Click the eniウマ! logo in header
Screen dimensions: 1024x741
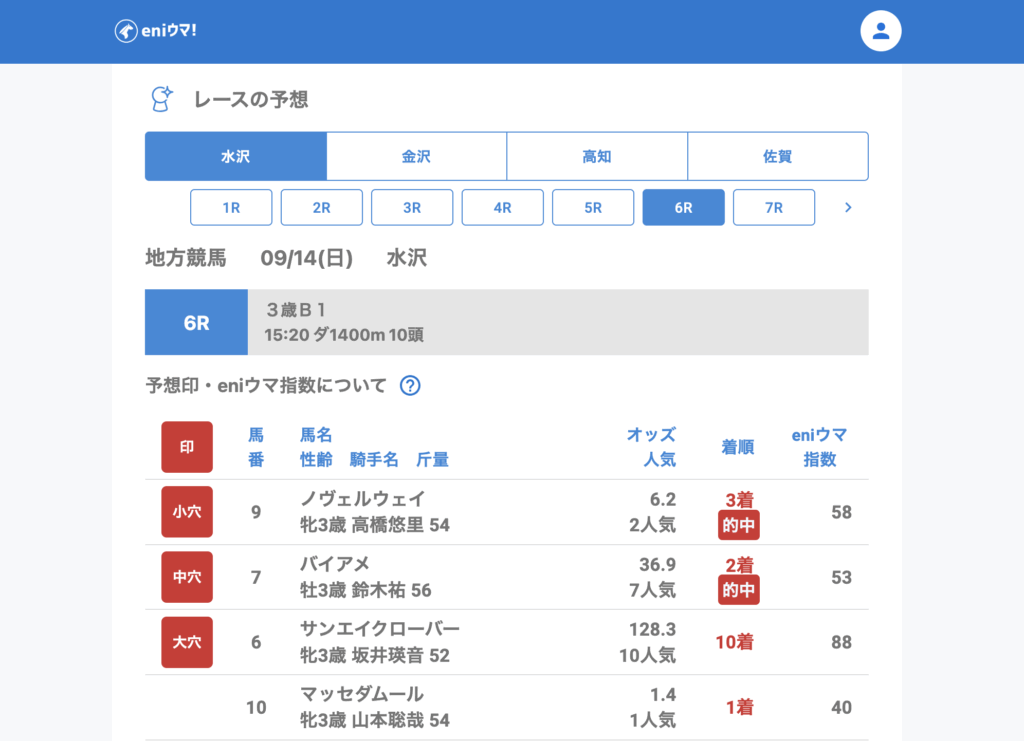point(155,31)
